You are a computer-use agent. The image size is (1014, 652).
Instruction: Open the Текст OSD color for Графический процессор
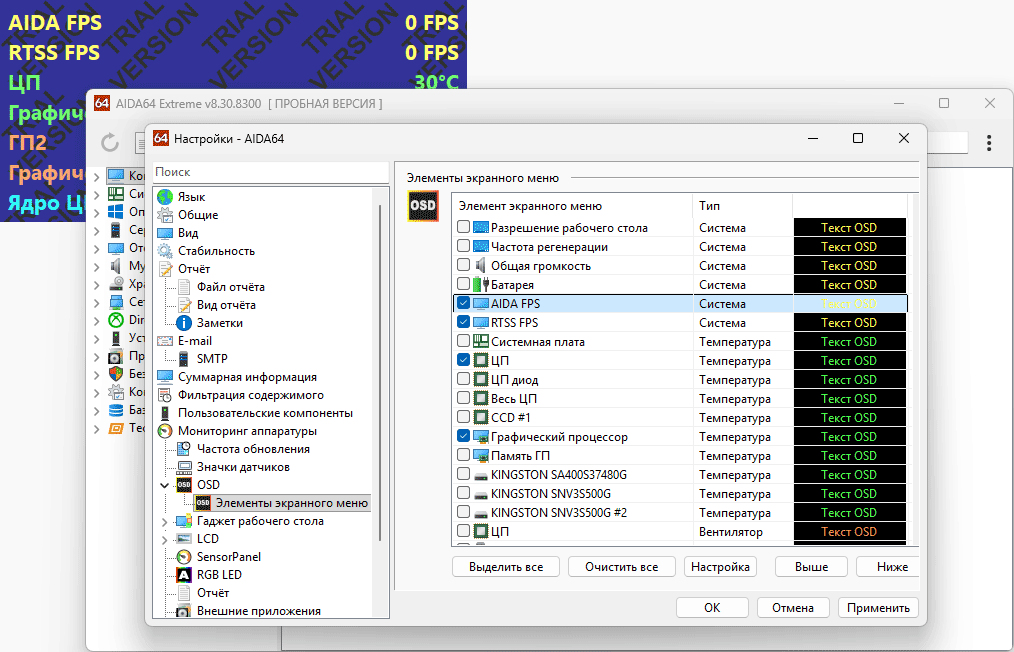[x=849, y=436]
